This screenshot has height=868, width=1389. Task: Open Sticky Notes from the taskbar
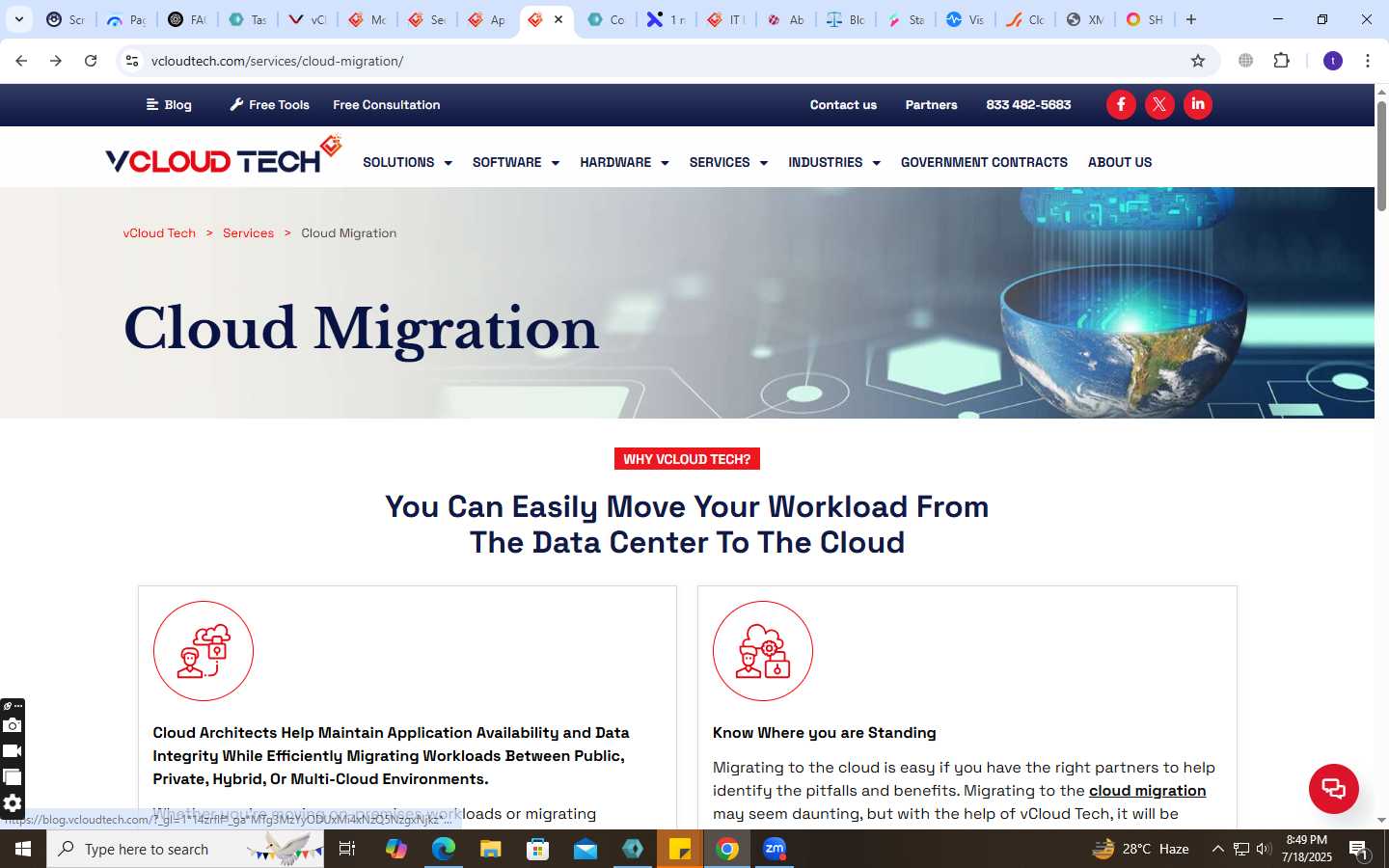point(680,849)
